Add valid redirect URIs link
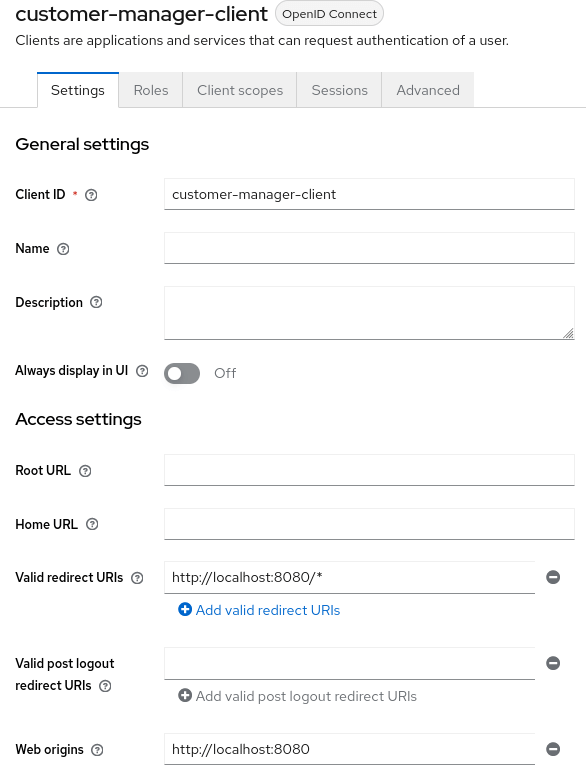This screenshot has height=767, width=586. (259, 610)
